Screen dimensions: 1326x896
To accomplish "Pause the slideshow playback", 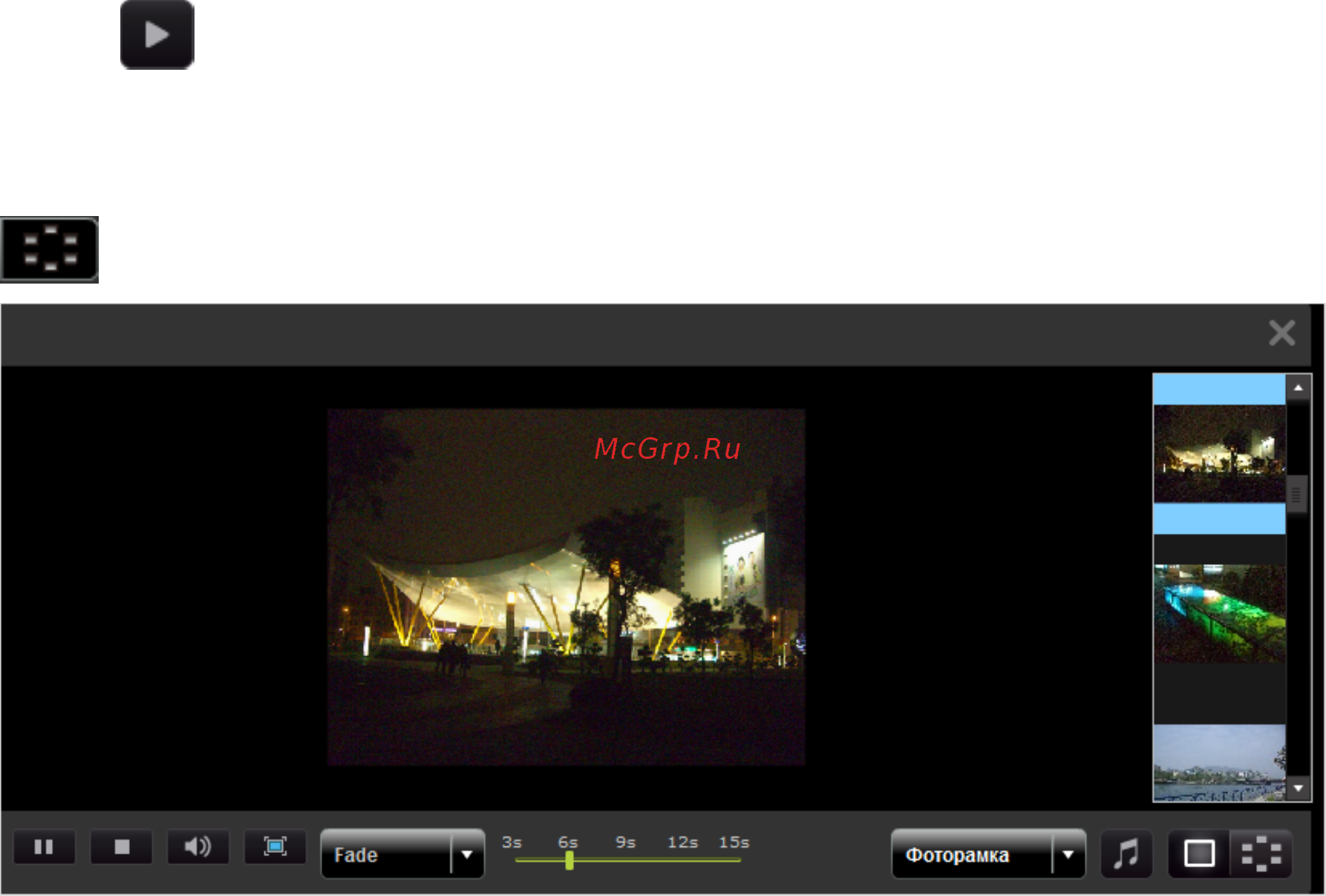I will [x=44, y=847].
